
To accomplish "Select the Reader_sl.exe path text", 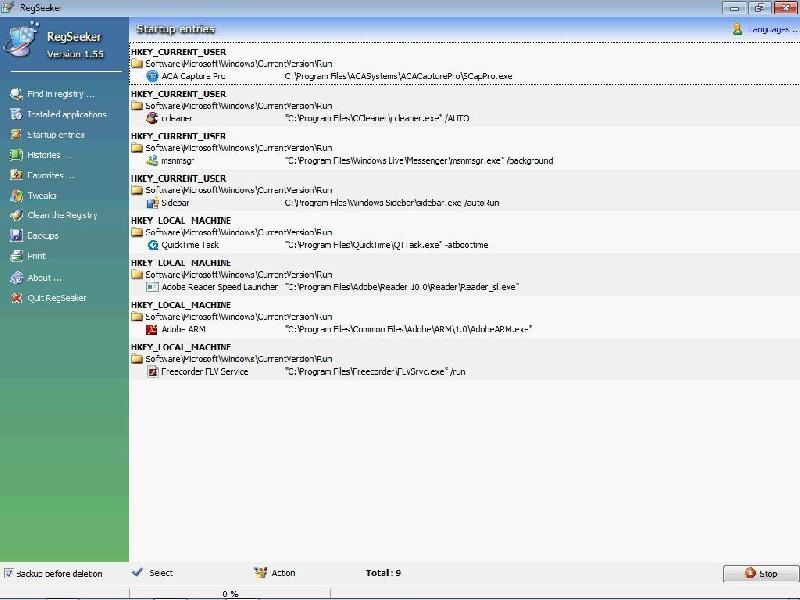I will point(402,287).
